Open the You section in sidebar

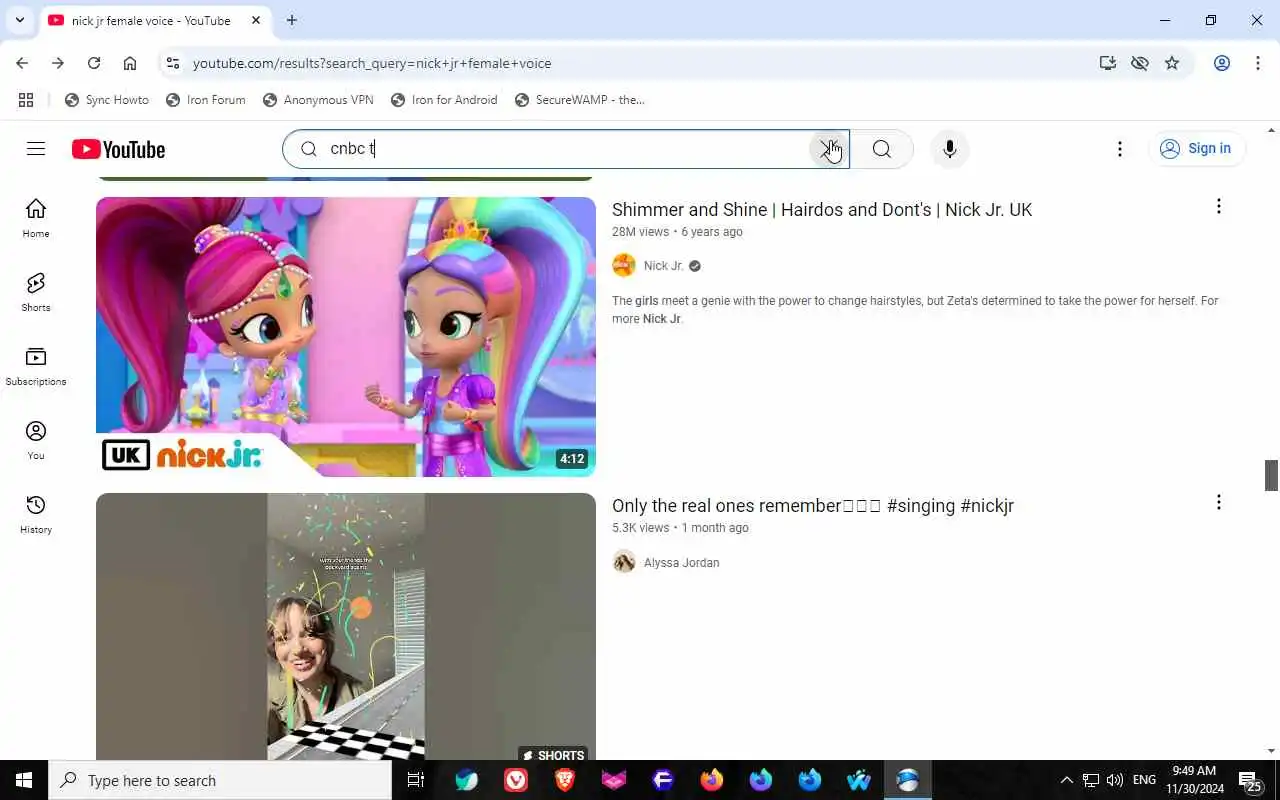[x=36, y=440]
